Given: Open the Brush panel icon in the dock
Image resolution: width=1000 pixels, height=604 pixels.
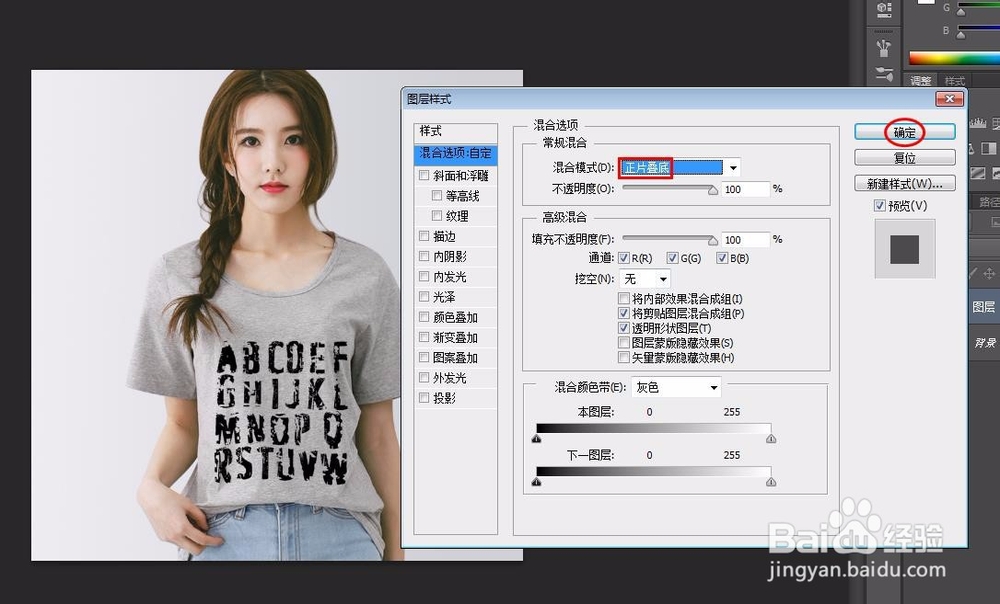Looking at the screenshot, I should 884,45.
